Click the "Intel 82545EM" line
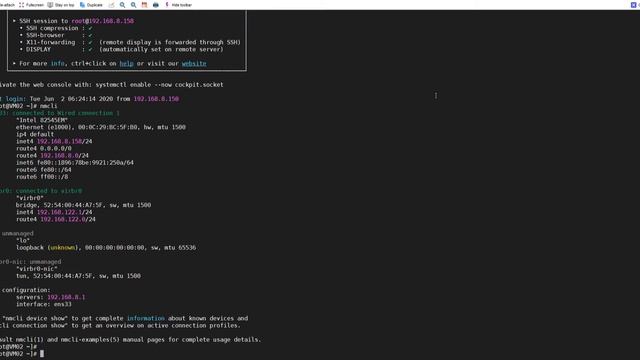640x360 pixels. pos(42,120)
